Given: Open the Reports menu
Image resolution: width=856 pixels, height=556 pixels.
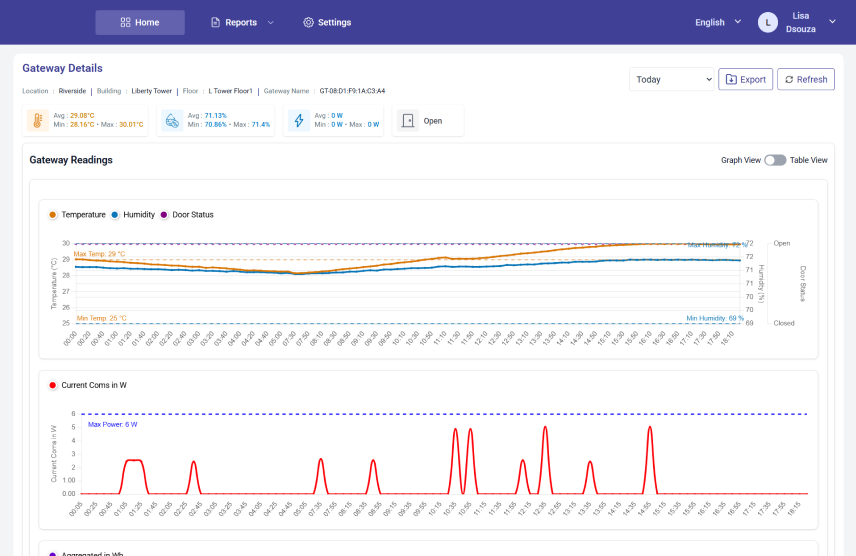Looking at the screenshot, I should click(241, 22).
